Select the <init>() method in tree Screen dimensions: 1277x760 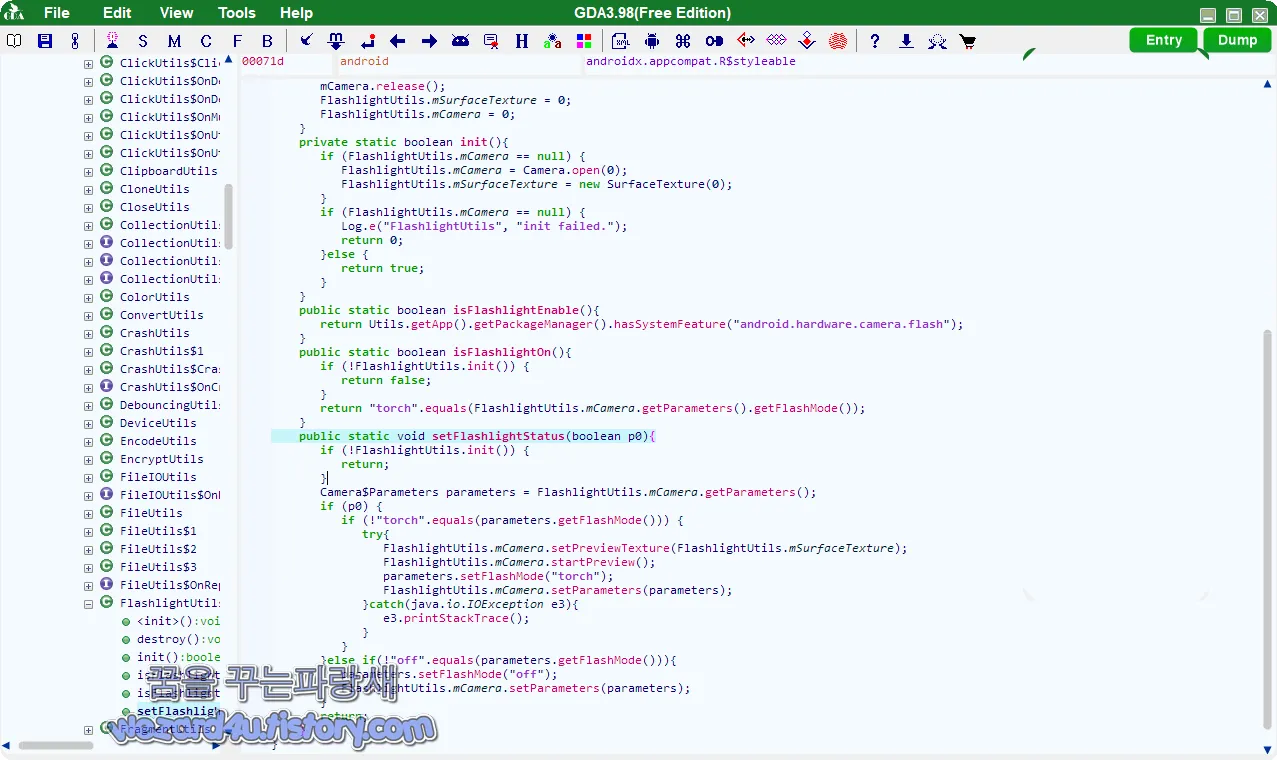178,621
